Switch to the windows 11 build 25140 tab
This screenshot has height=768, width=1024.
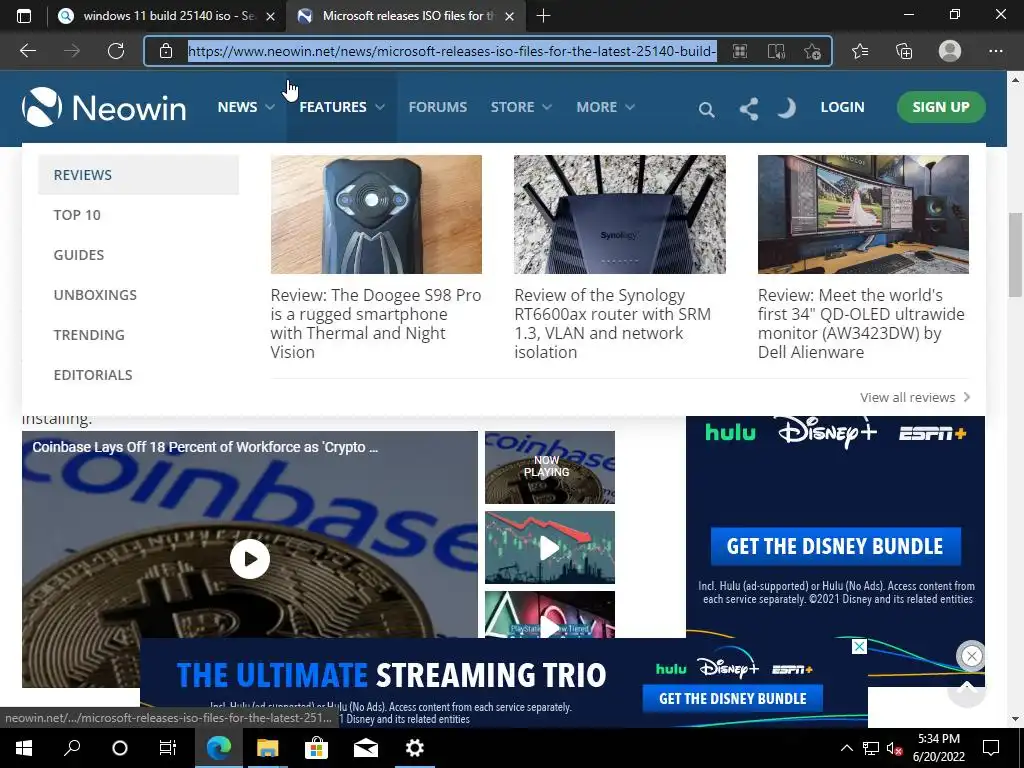[x=168, y=16]
